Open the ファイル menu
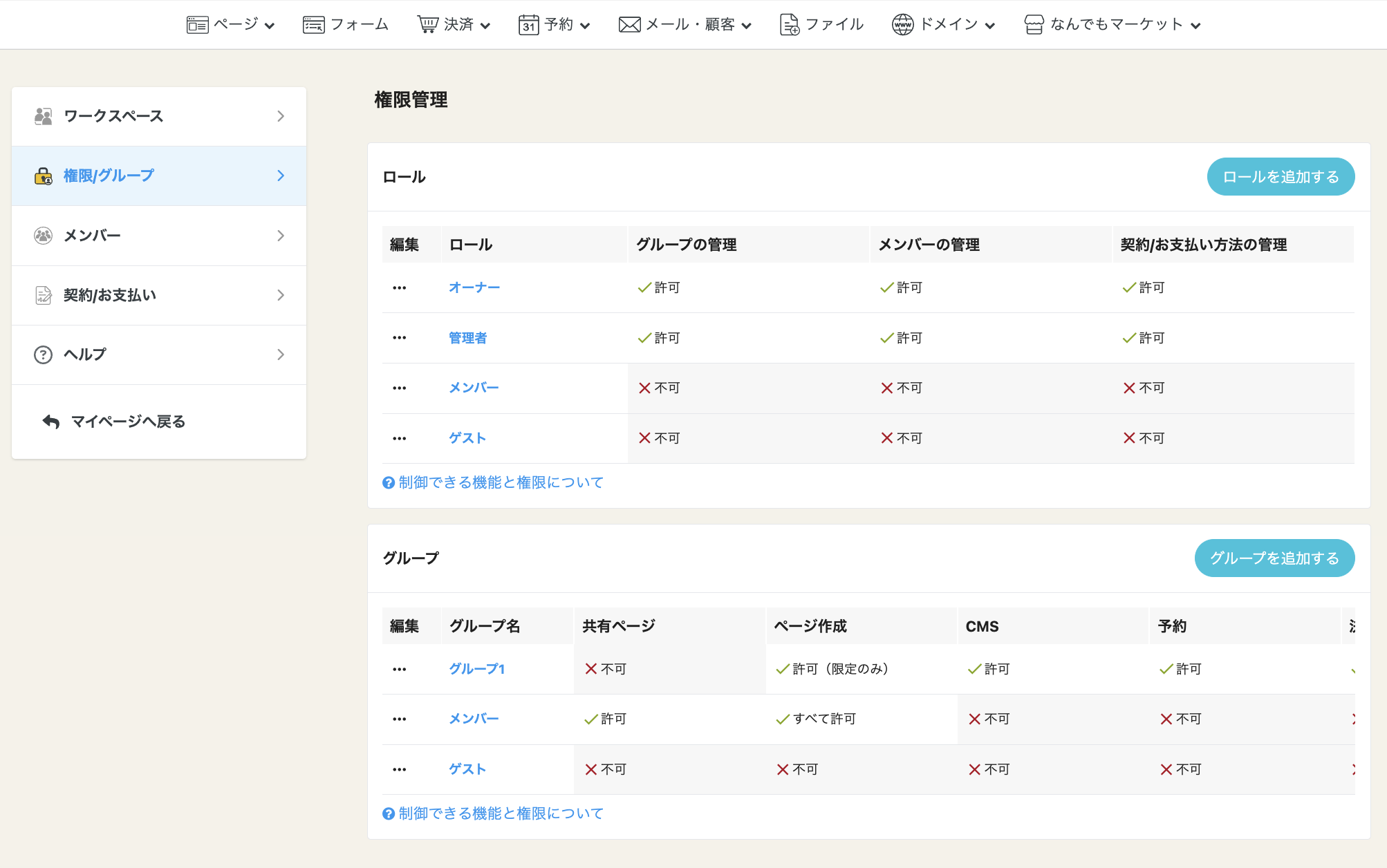Screen dimensions: 1387x868 pyautogui.click(x=821, y=25)
